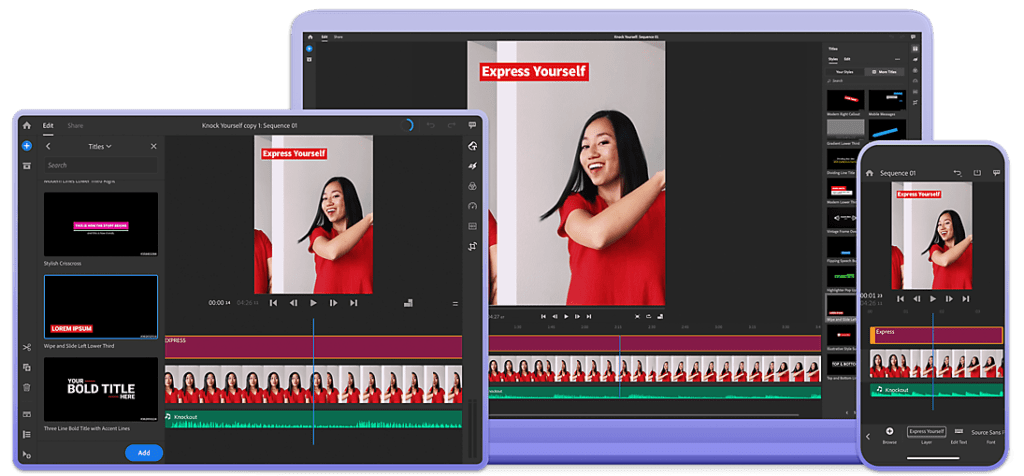
Task: Go back with the left chevron in Titles panel
Action: 48,146
